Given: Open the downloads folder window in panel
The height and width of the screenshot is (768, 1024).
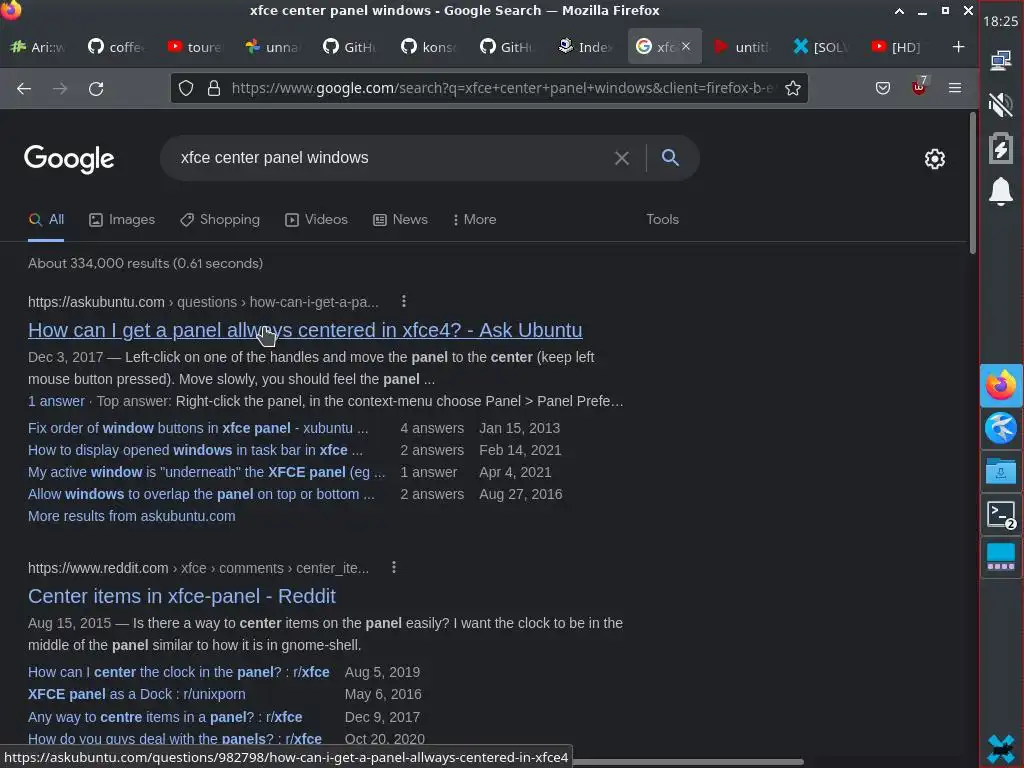Looking at the screenshot, I should point(1001,471).
